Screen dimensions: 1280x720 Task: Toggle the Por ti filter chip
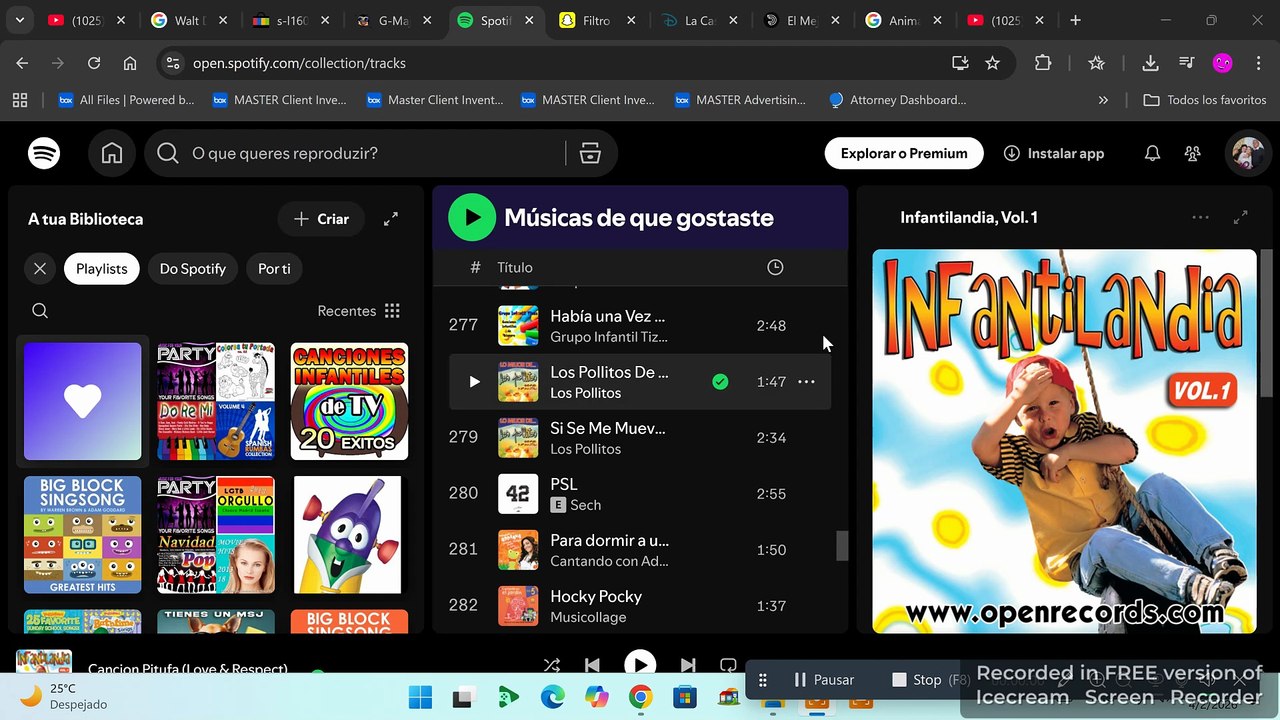274,269
